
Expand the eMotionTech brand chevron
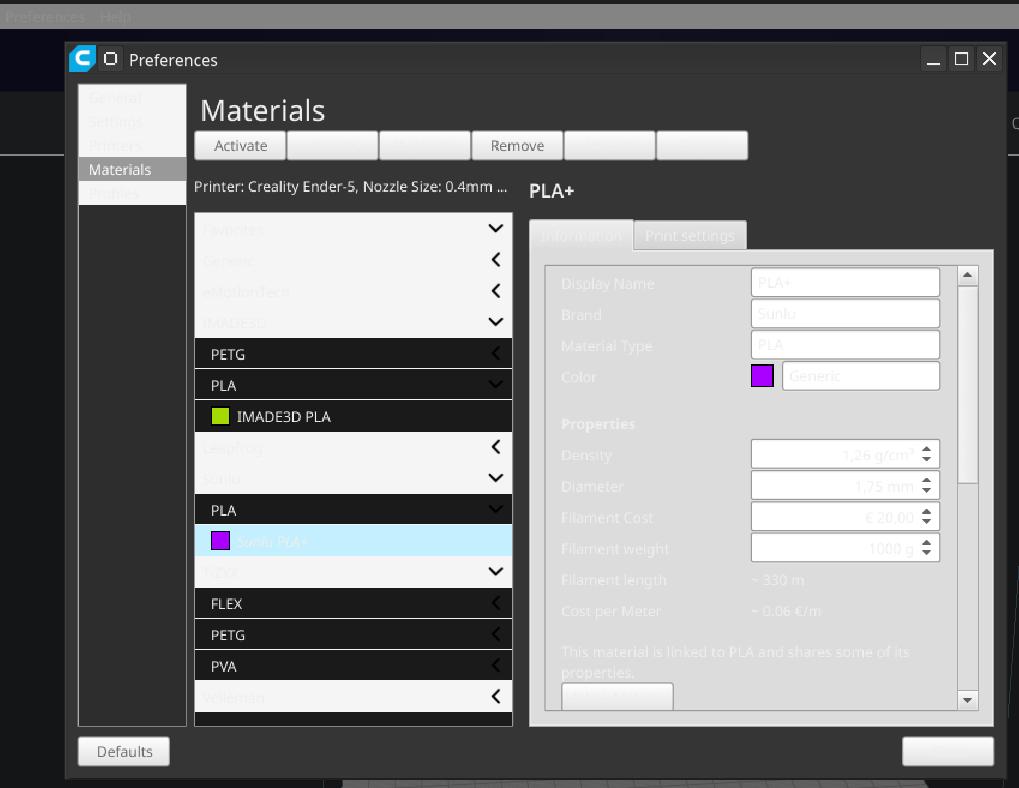point(496,291)
